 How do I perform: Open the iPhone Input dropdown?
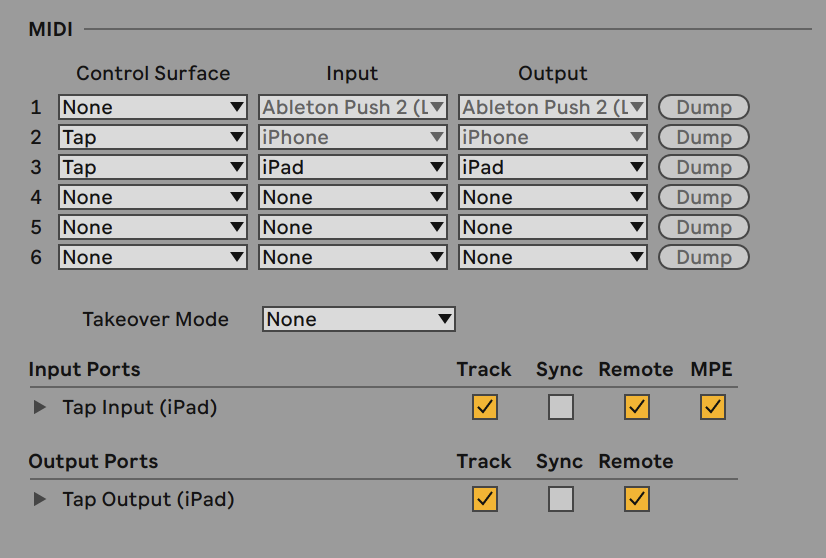[x=353, y=138]
